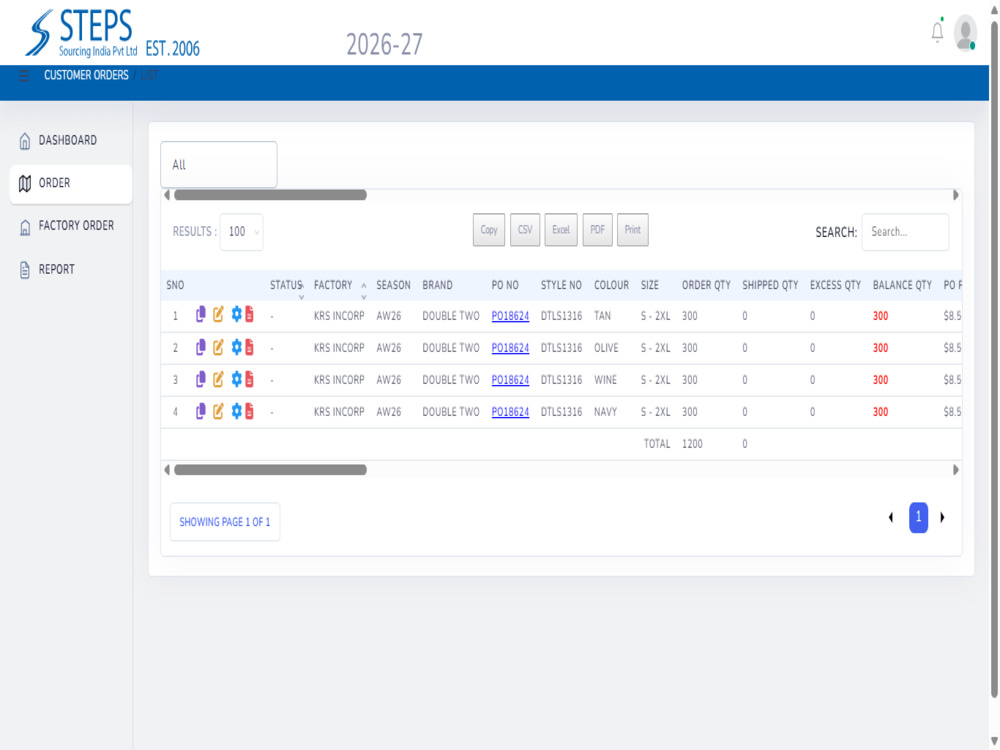
Task: Click the Print button
Action: (633, 230)
